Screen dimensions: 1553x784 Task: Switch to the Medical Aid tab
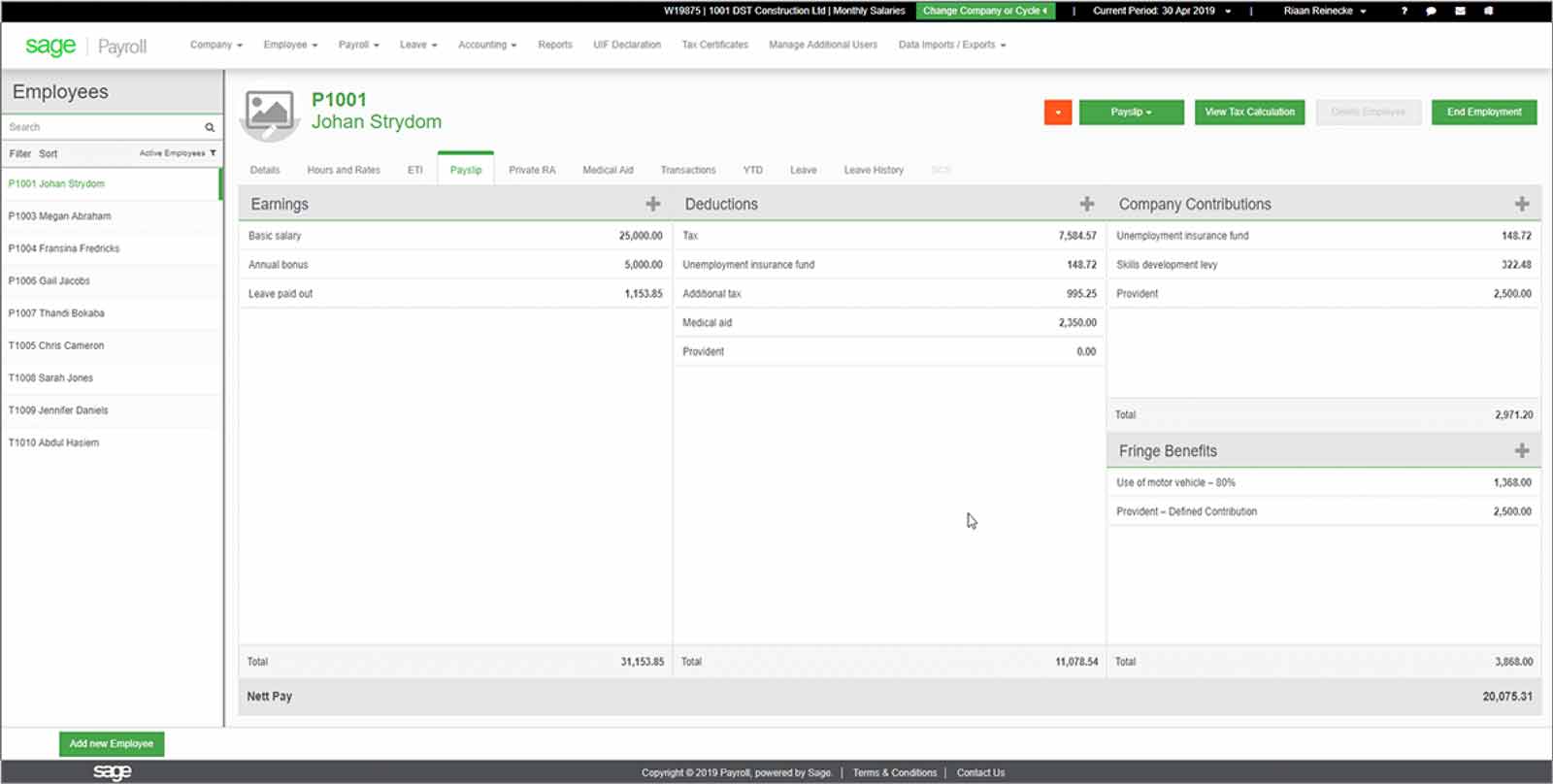(608, 170)
